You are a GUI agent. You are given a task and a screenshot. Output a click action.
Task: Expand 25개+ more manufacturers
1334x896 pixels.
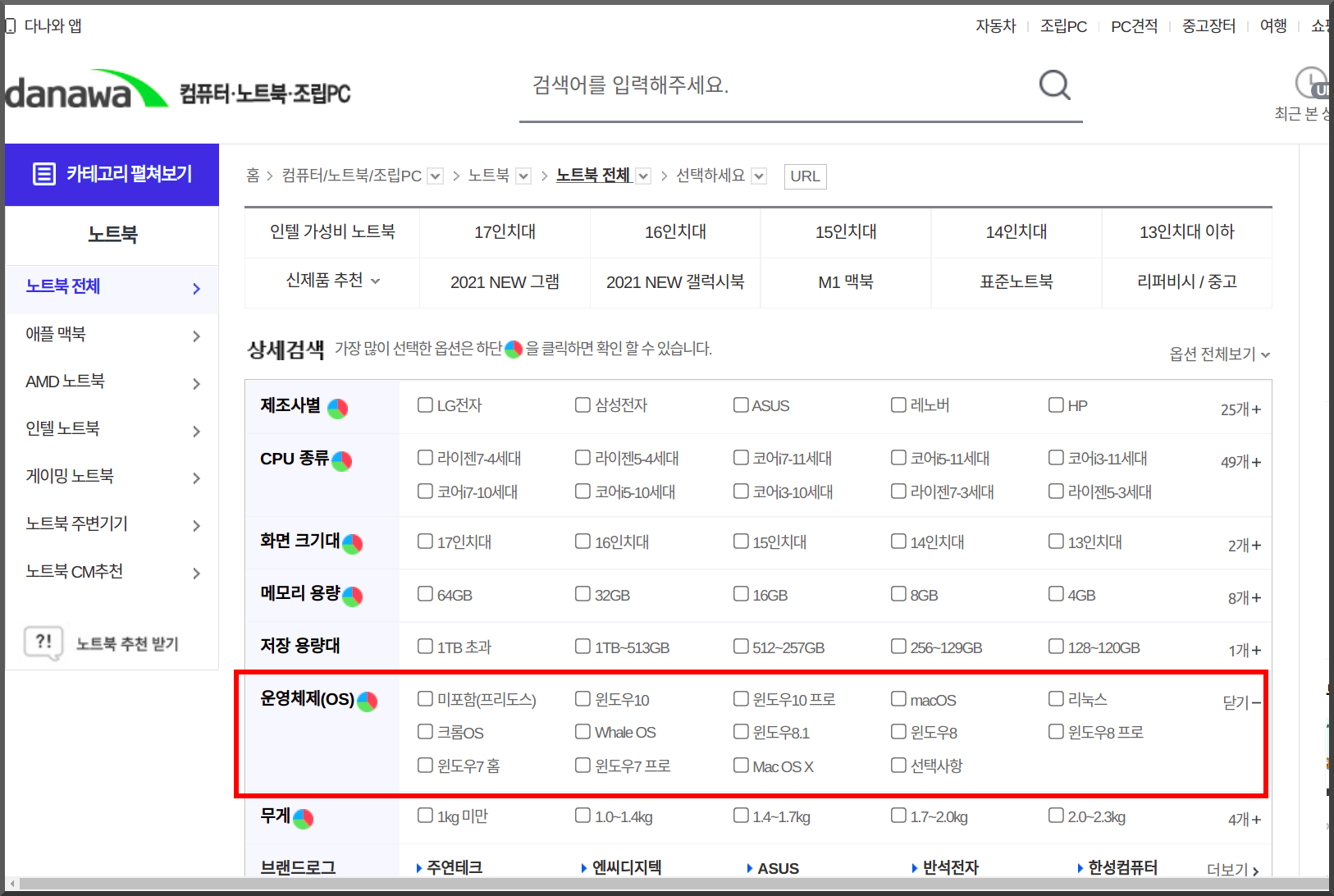pyautogui.click(x=1240, y=409)
